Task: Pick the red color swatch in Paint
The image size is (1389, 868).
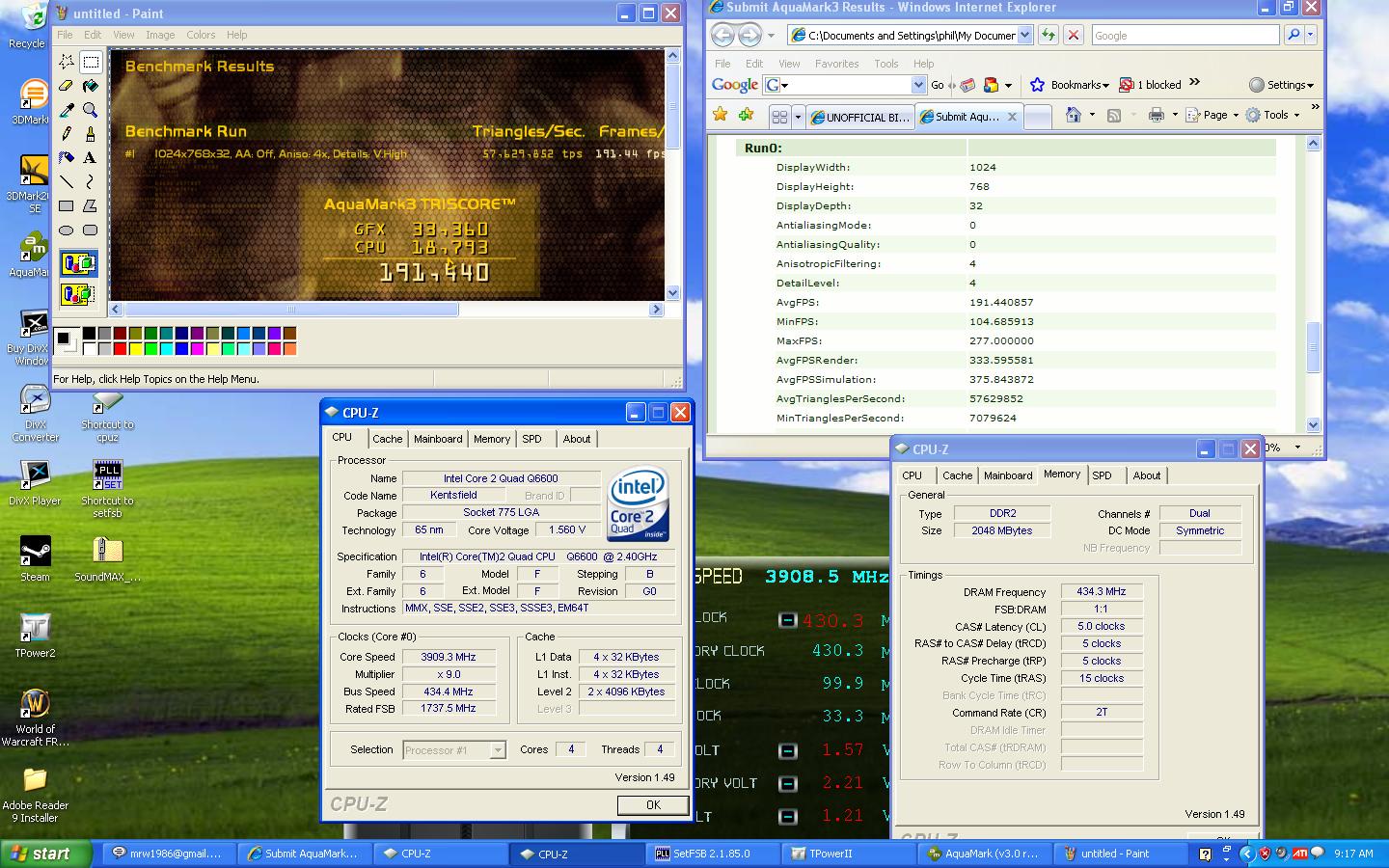Action: [x=120, y=349]
